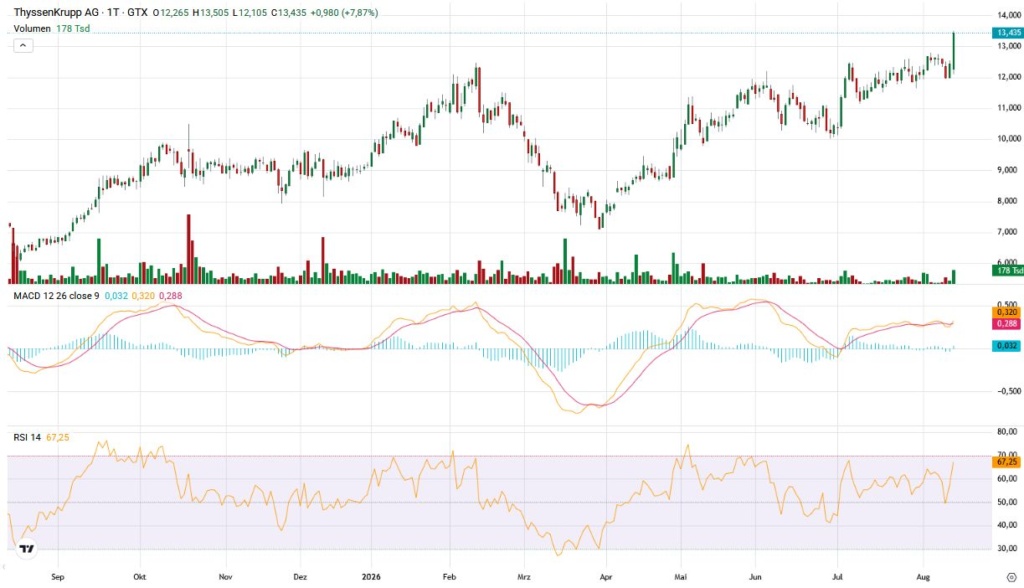Screen dimensions: 1024x588
Task: Click the TradingView logo in the RSI pane
Action: click(x=27, y=549)
